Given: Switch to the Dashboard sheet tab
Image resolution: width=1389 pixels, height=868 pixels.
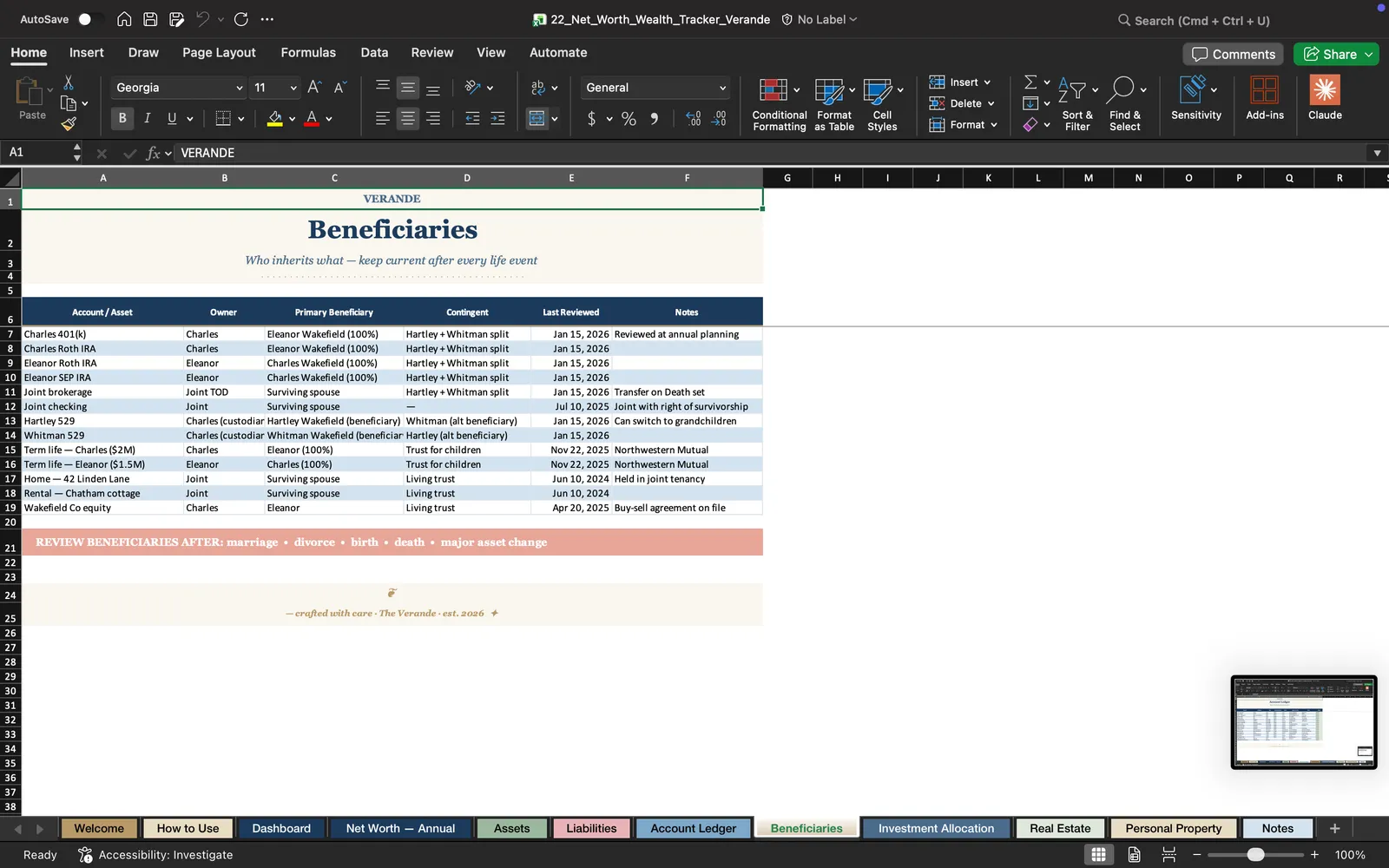Looking at the screenshot, I should (281, 828).
